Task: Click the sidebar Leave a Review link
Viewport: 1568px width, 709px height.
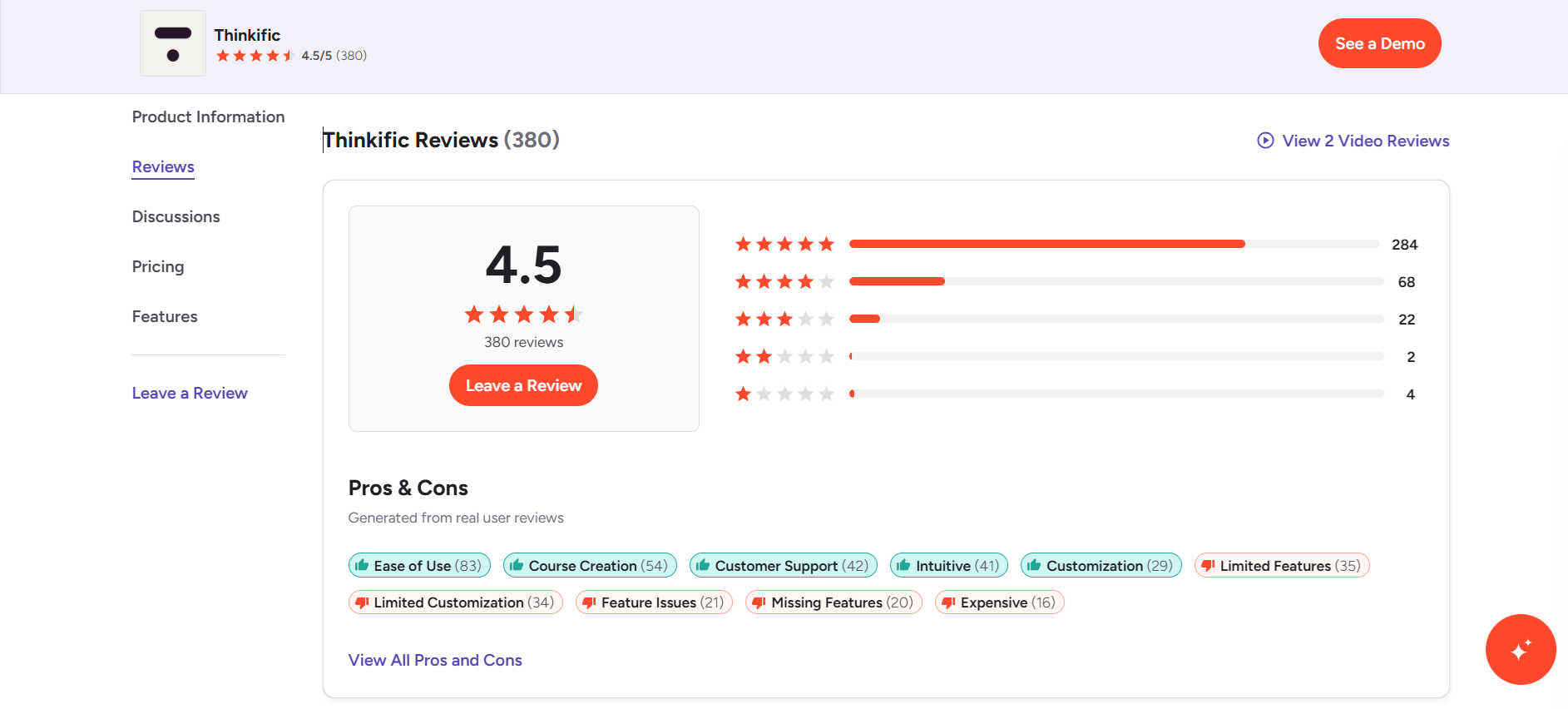Action: (x=190, y=393)
